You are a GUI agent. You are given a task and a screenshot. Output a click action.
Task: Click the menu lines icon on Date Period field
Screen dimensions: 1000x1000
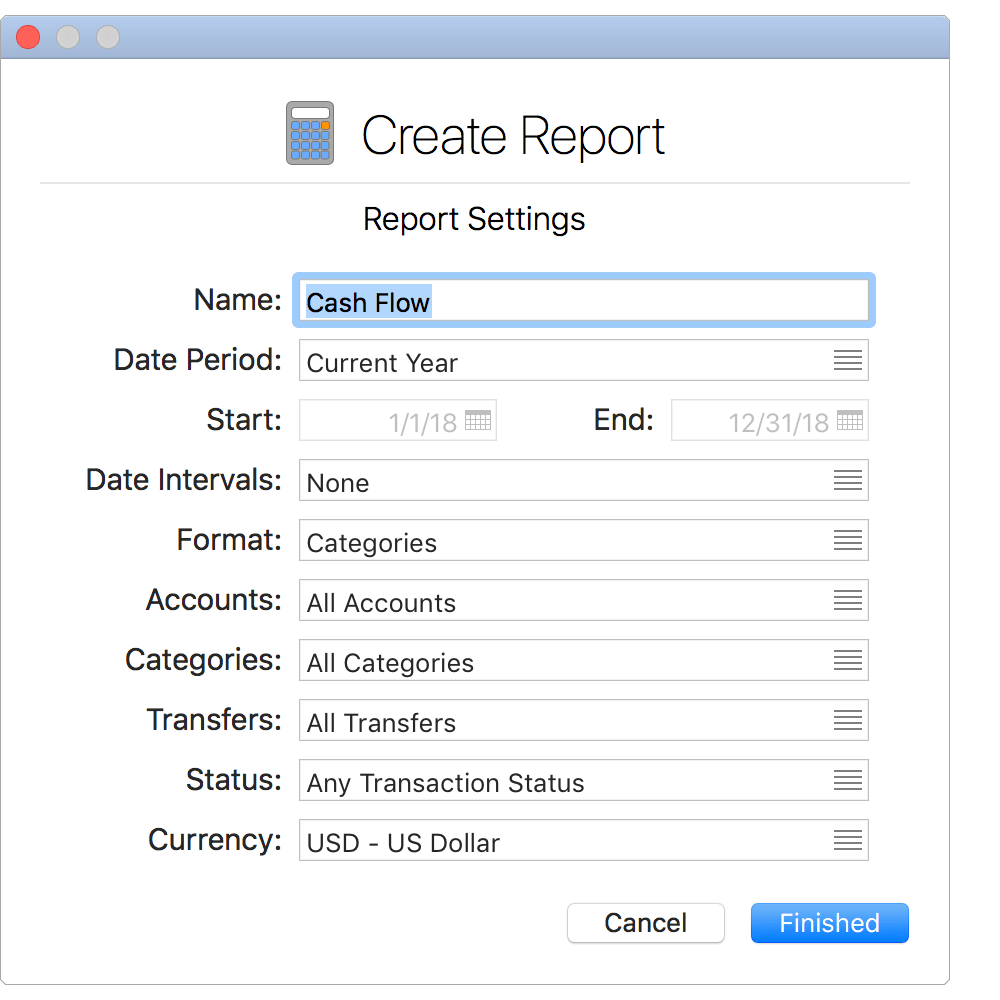[x=848, y=360]
